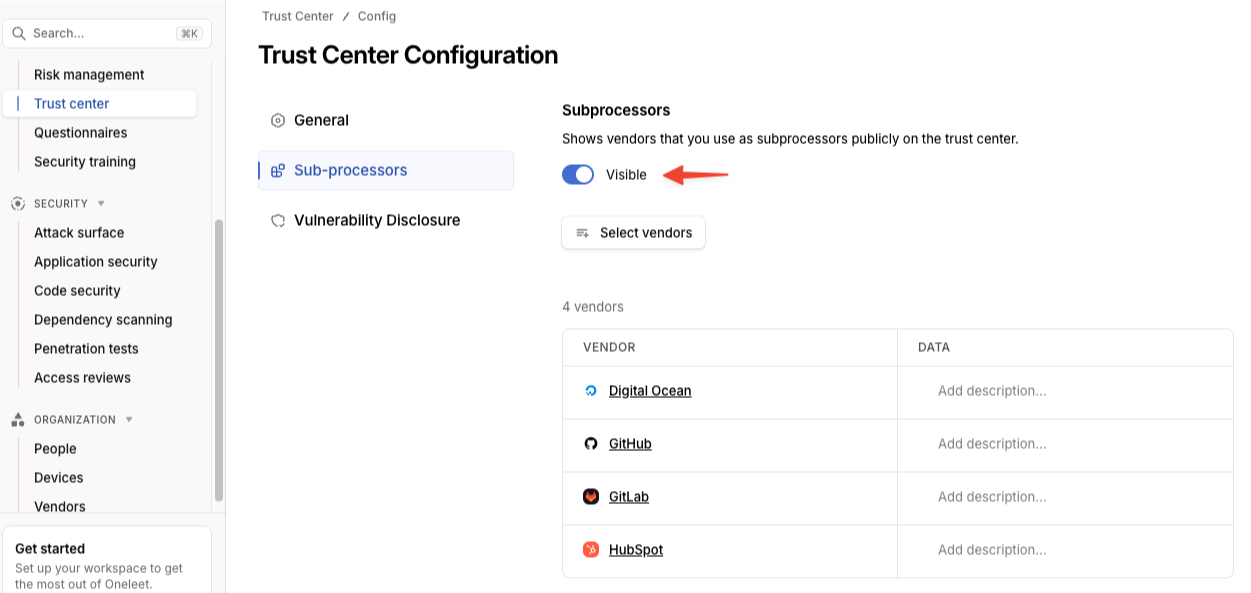1251x593 pixels.
Task: Open Risk management in the sidebar
Action: coord(89,75)
